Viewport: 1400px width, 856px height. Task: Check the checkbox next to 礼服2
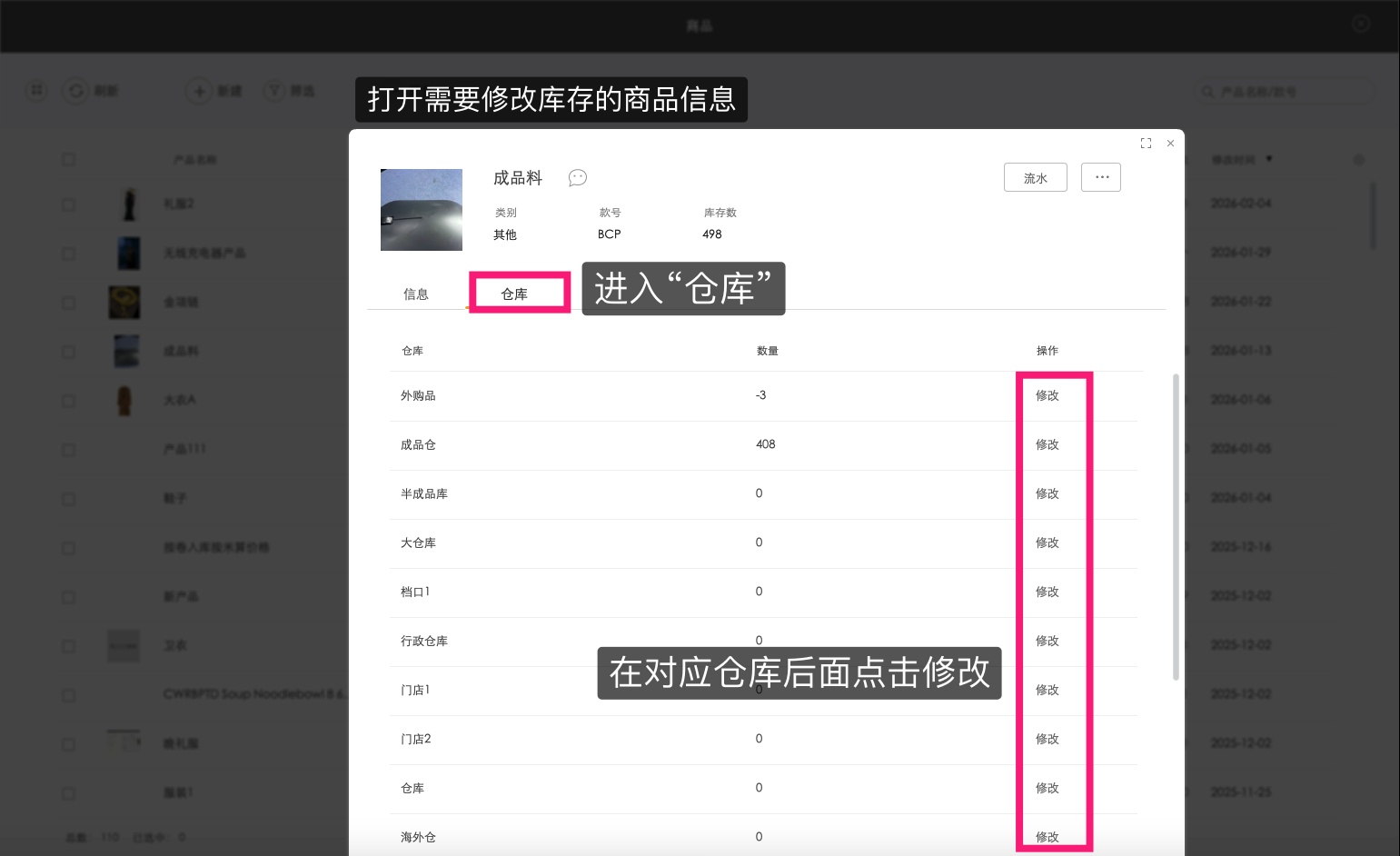point(68,204)
